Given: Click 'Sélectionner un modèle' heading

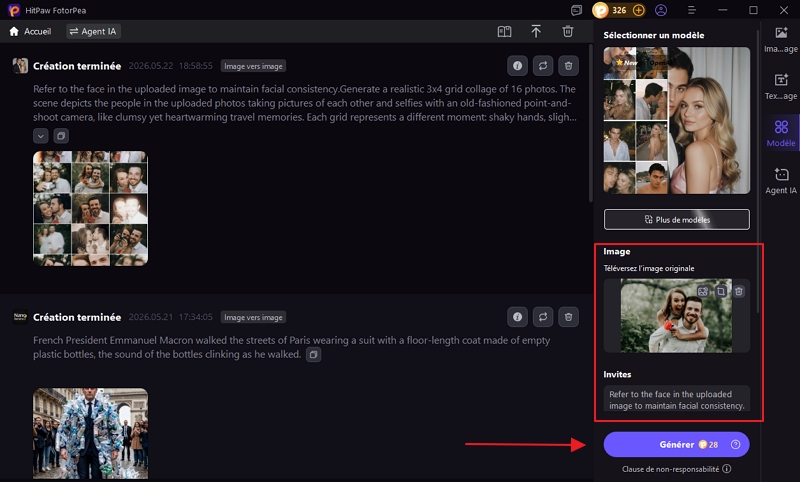Looking at the screenshot, I should (x=654, y=35).
